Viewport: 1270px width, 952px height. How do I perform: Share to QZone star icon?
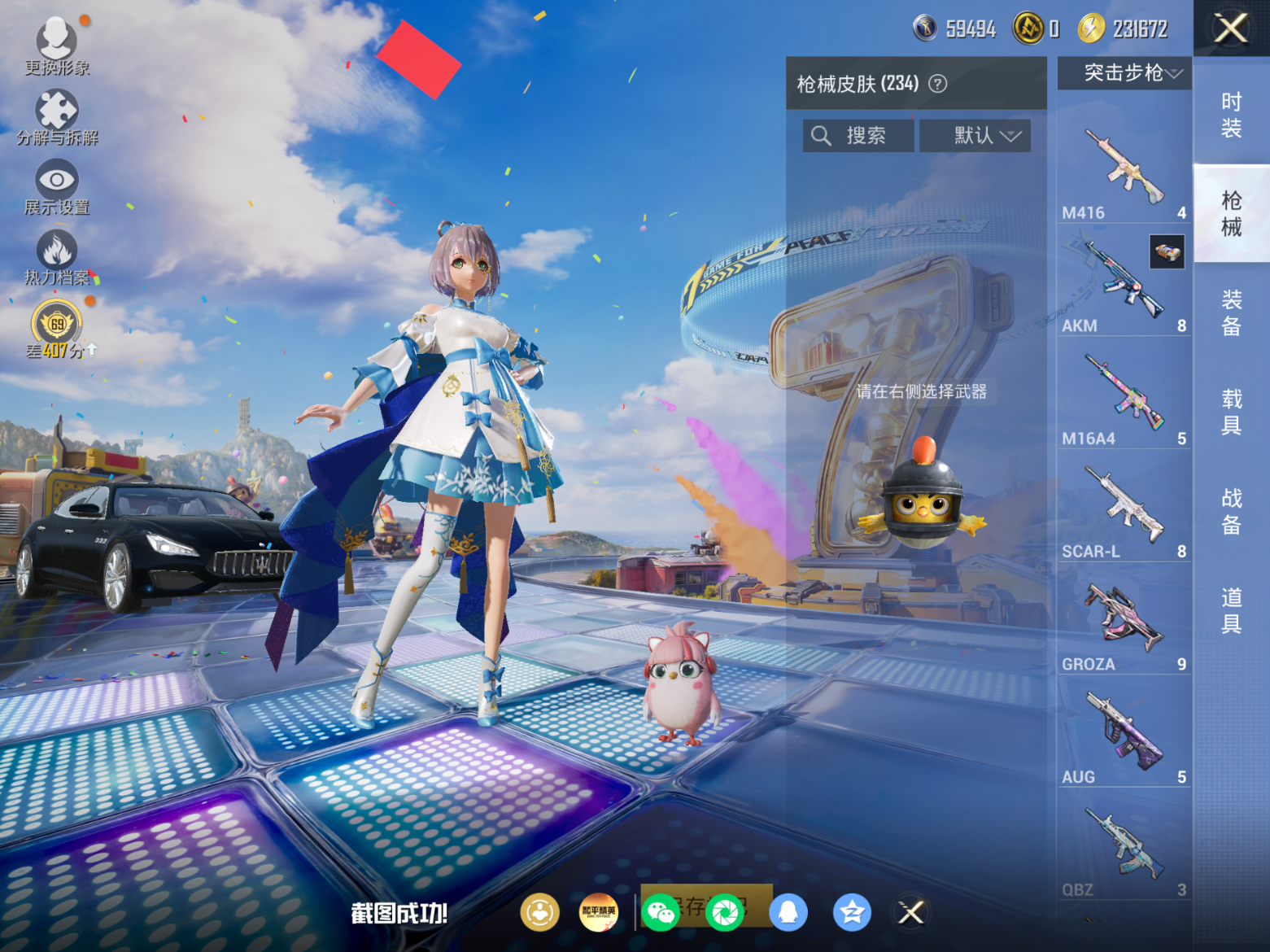pyautogui.click(x=849, y=913)
